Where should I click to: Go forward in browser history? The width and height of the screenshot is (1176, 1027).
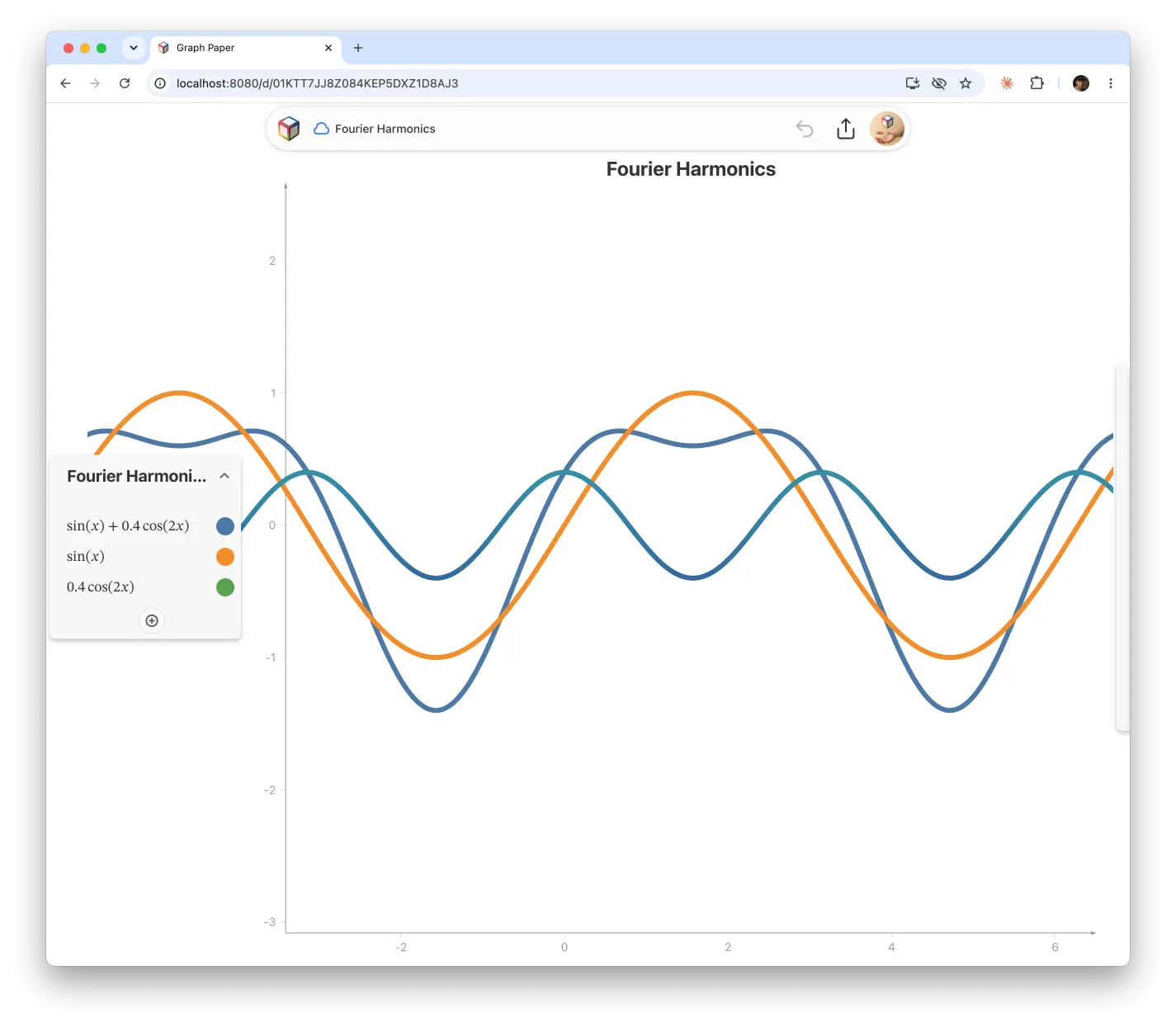point(95,83)
